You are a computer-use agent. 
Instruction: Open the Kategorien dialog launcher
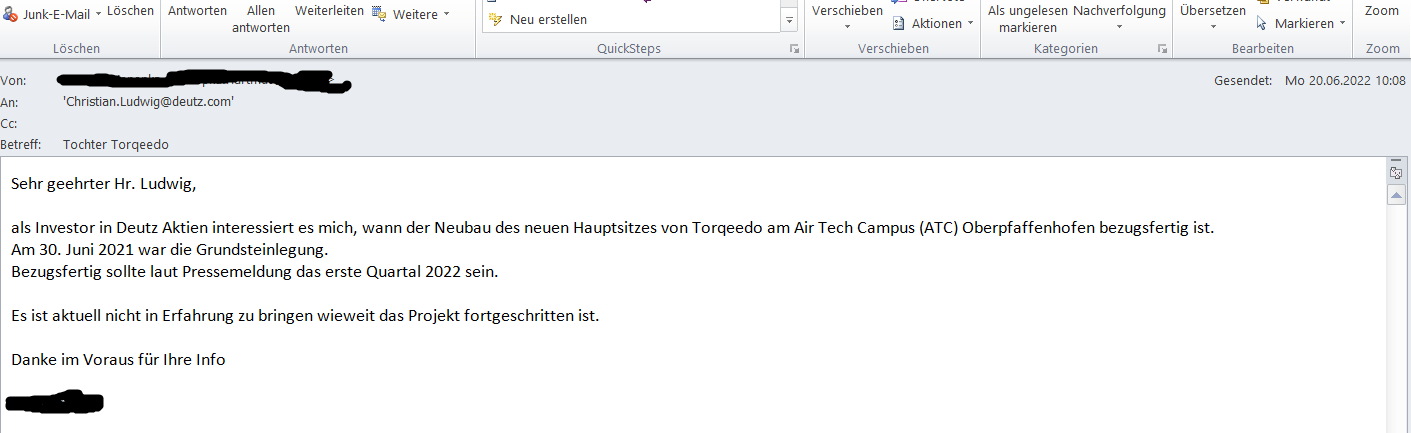coord(1163,49)
